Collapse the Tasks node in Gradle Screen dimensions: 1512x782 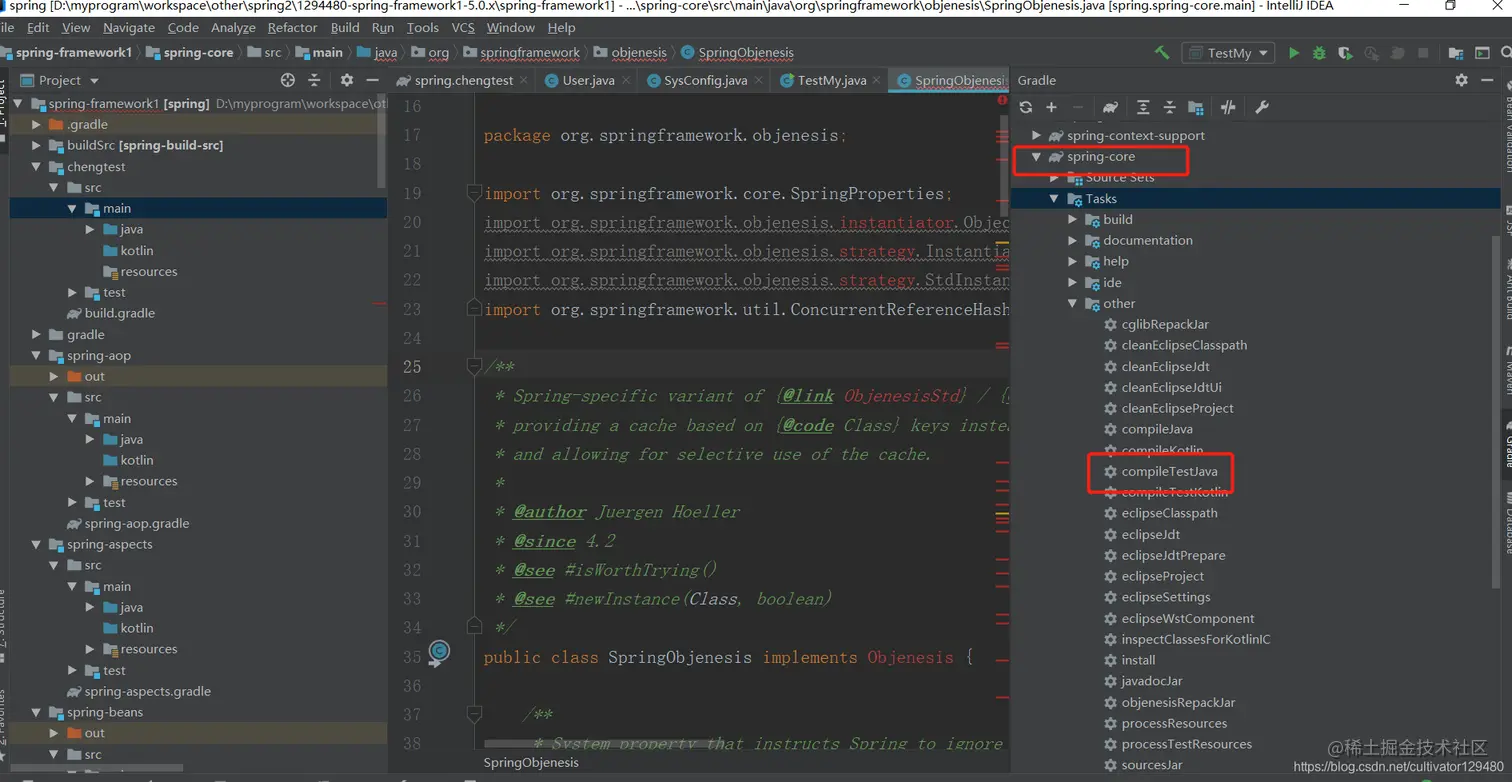(x=1054, y=199)
